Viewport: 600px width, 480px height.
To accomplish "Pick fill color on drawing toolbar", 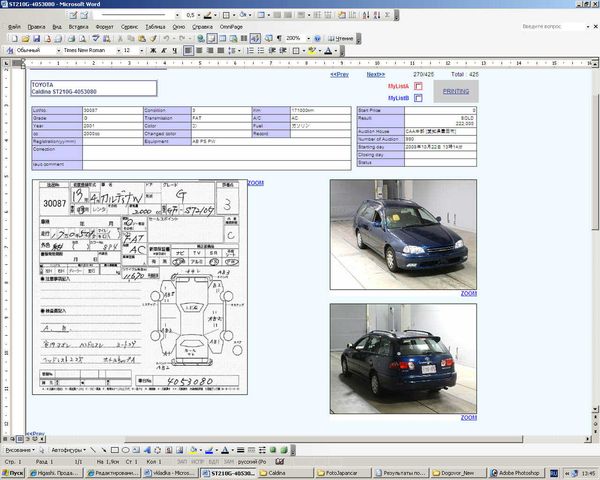I will click(x=193, y=450).
